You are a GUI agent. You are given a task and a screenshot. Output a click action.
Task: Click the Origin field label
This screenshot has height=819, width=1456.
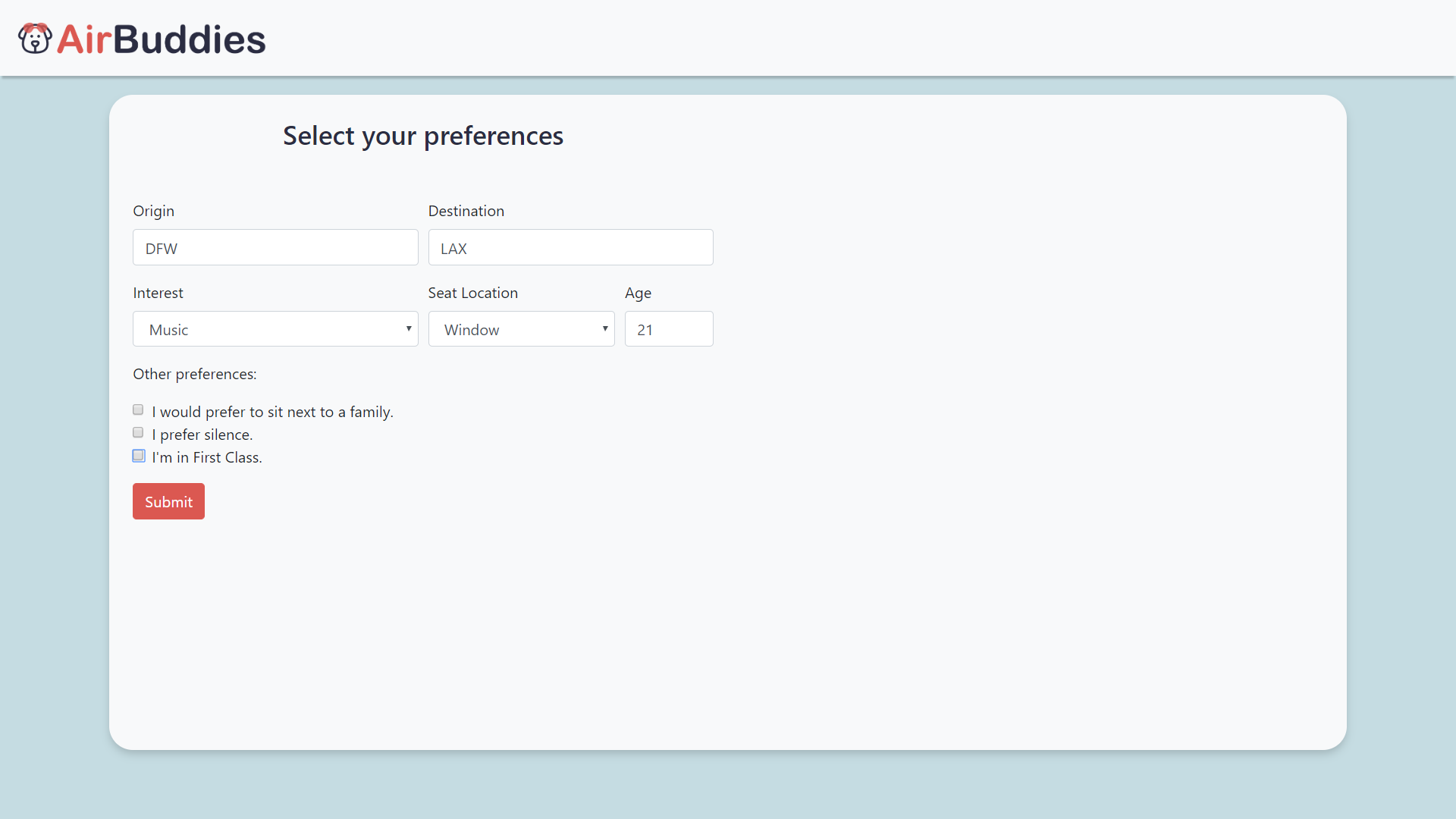(154, 211)
